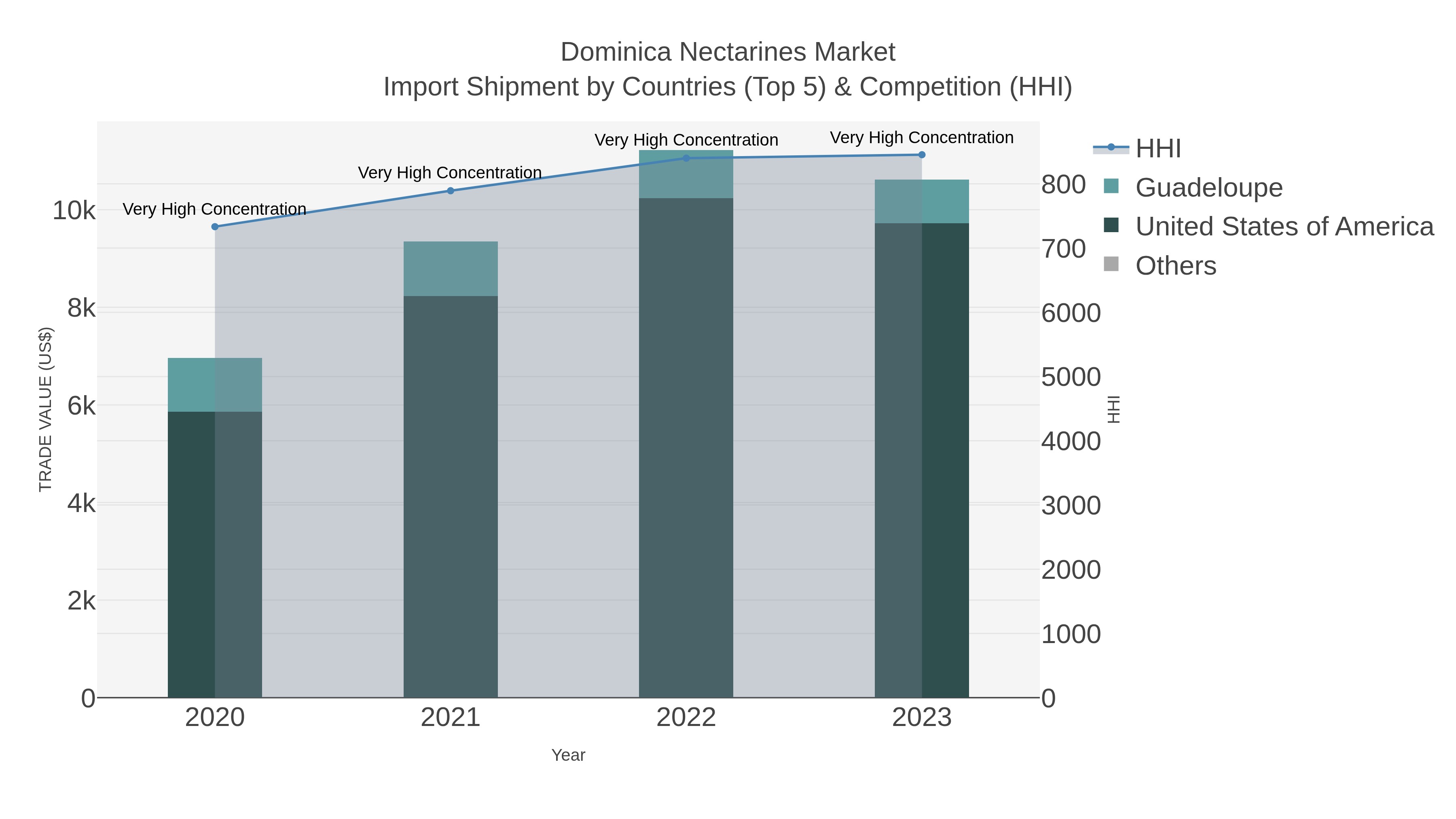Viewport: 1456px width, 819px height.
Task: Click the vertical HHI right axis title
Action: pyautogui.click(x=1113, y=409)
